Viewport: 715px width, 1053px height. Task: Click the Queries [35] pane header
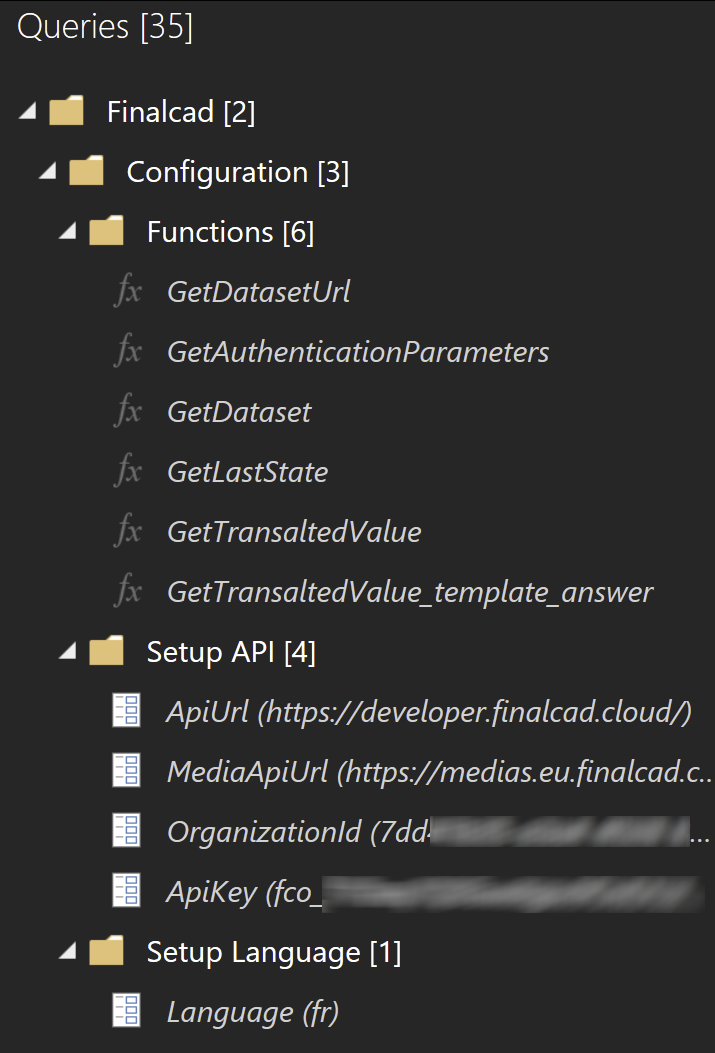(105, 27)
